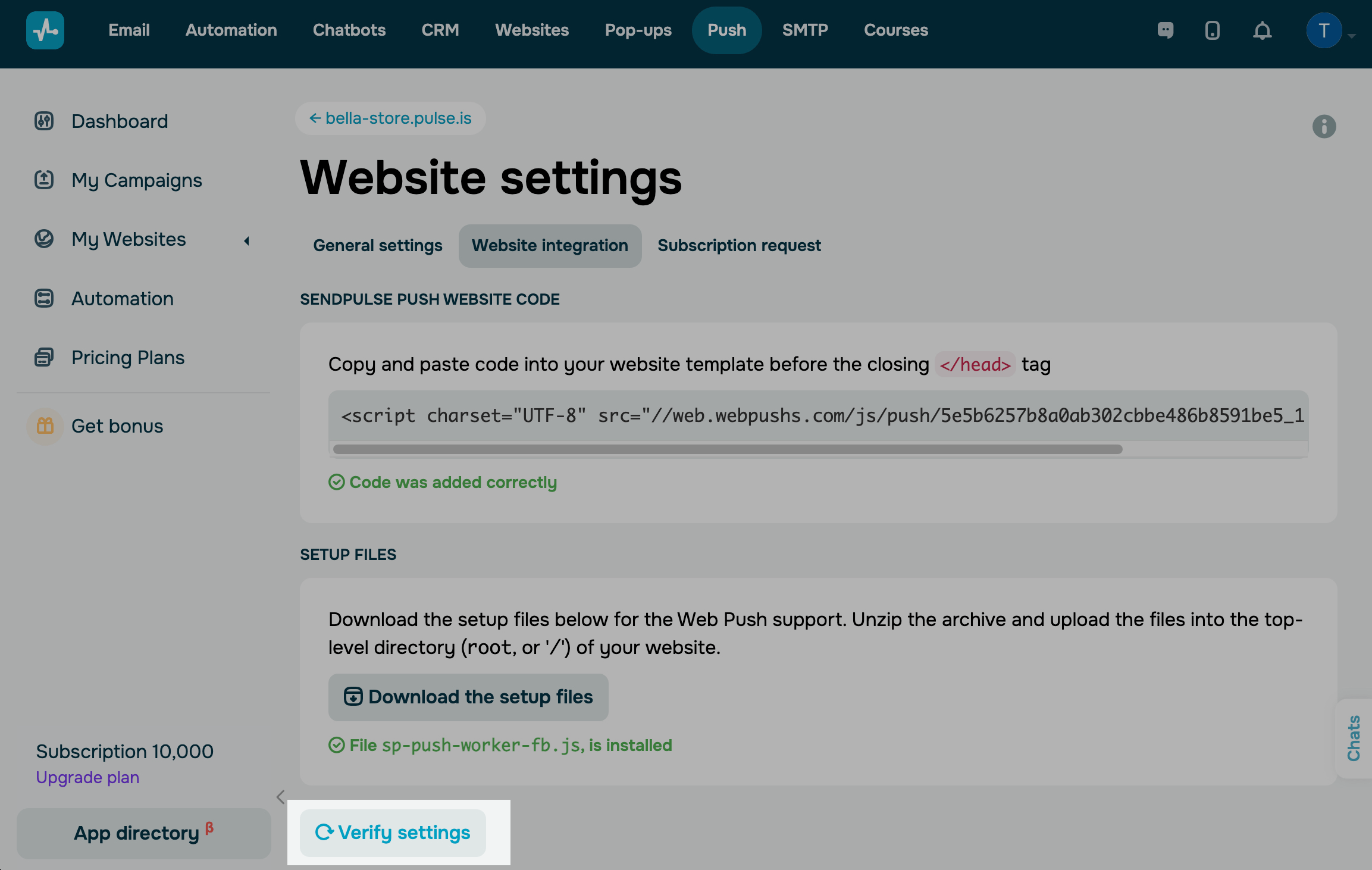This screenshot has height=870, width=1372.
Task: Open Dashboard from the sidebar
Action: coord(120,121)
